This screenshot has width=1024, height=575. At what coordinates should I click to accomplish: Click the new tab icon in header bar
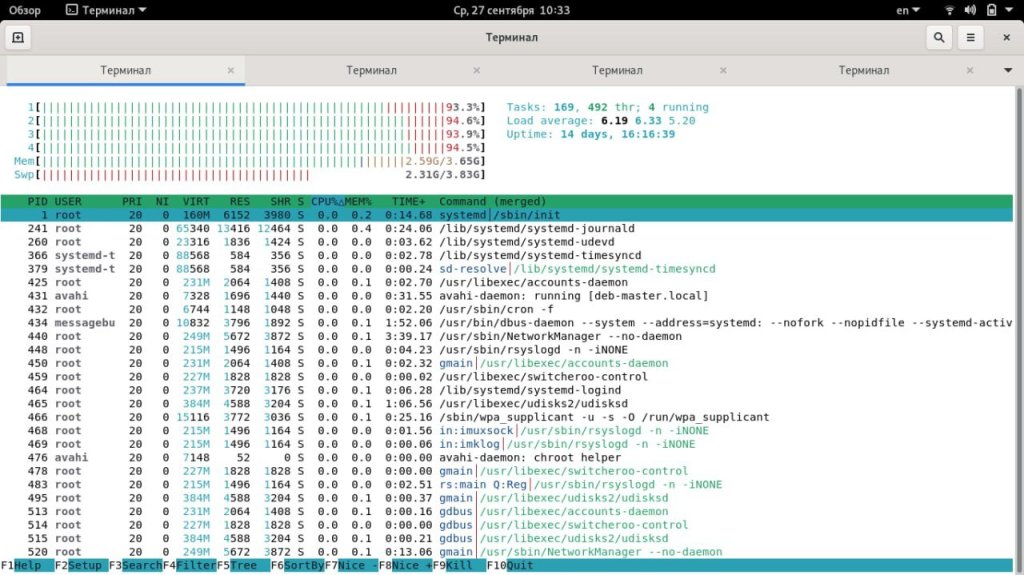(x=18, y=38)
